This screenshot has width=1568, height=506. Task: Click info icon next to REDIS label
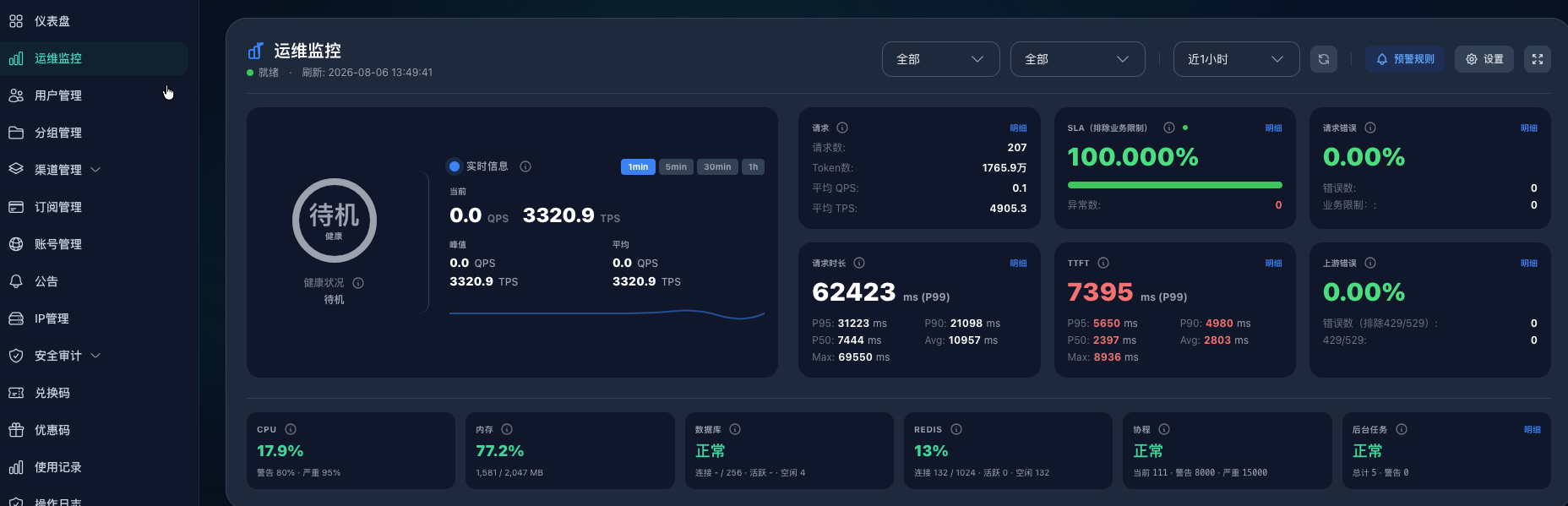[956, 429]
